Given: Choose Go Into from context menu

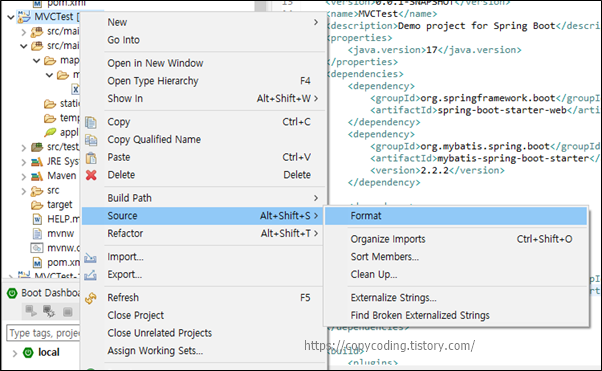Looking at the screenshot, I should (203, 40).
